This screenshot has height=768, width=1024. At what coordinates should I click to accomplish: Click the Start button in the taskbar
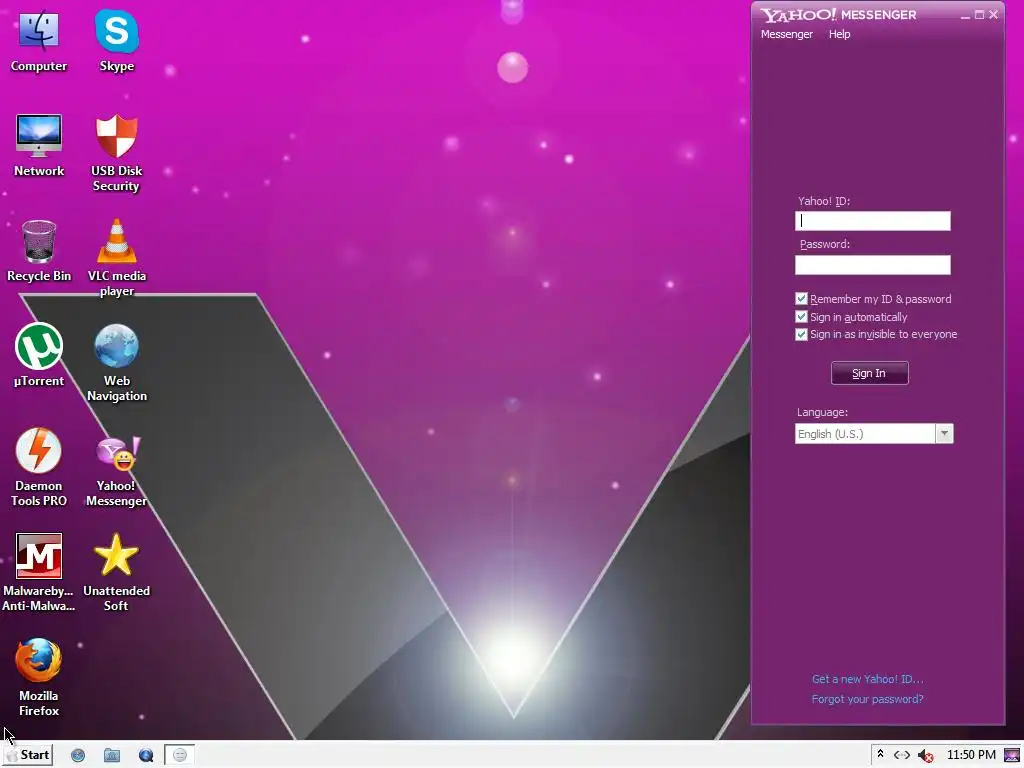click(28, 755)
